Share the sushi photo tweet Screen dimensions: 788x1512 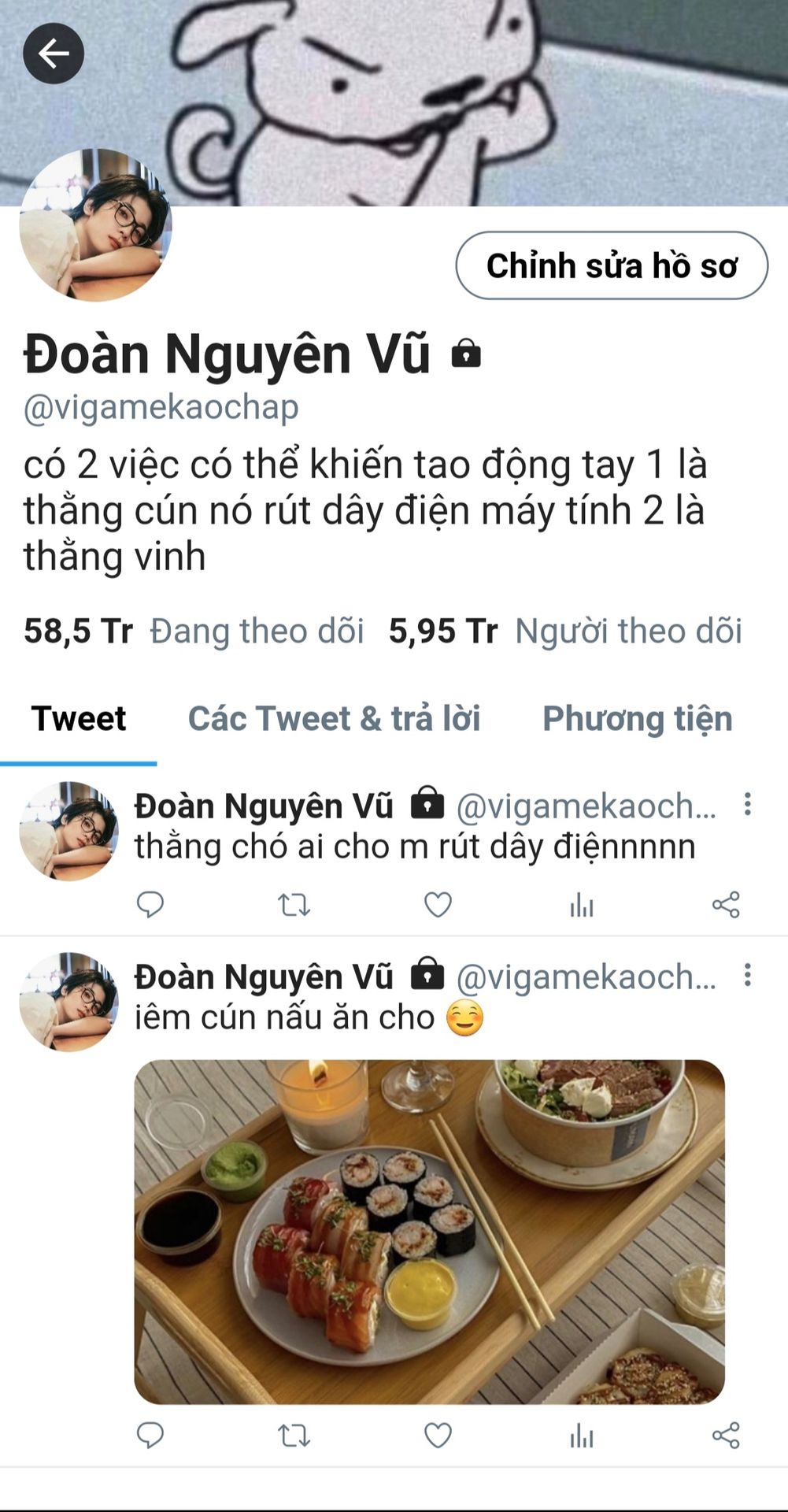[x=726, y=1436]
